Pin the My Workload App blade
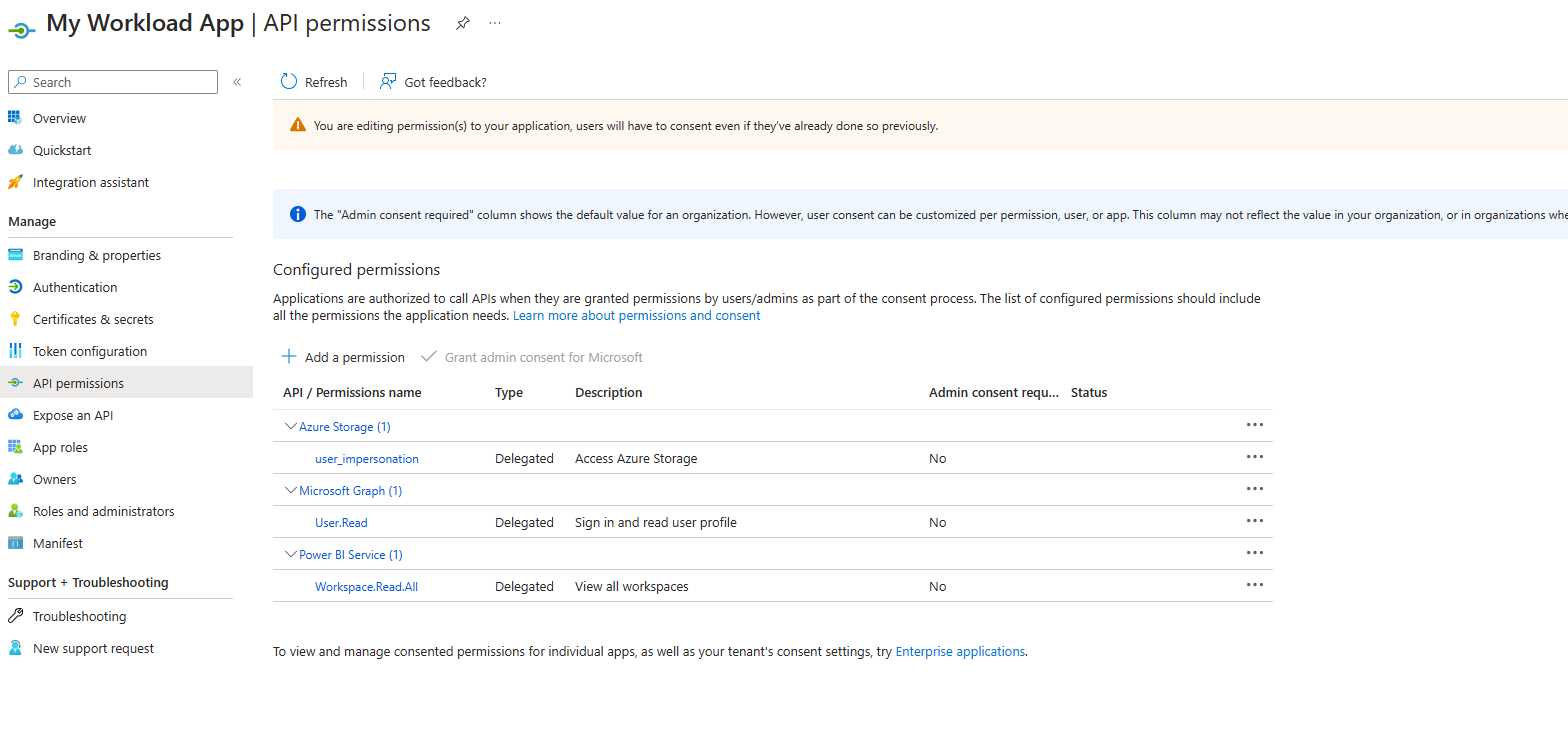 (462, 23)
